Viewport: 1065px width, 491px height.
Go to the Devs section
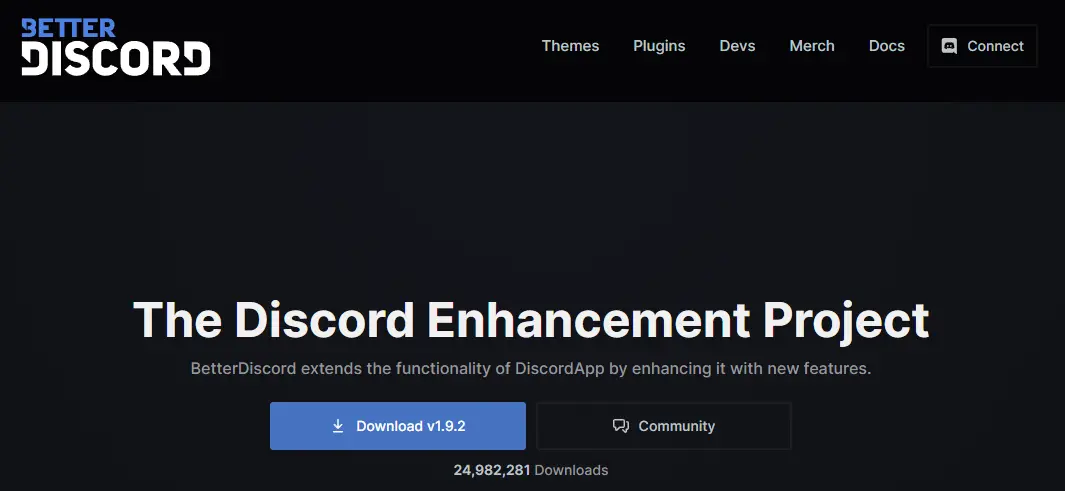[x=737, y=46]
